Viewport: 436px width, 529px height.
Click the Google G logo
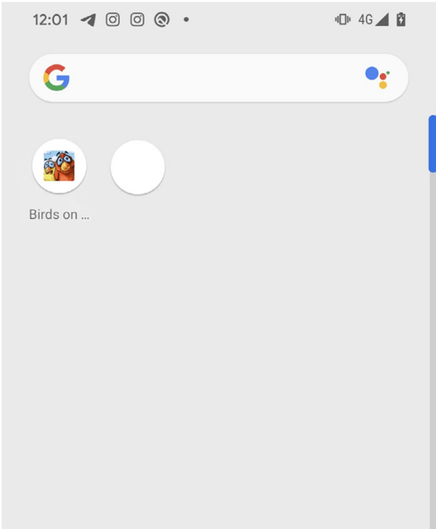pos(56,78)
